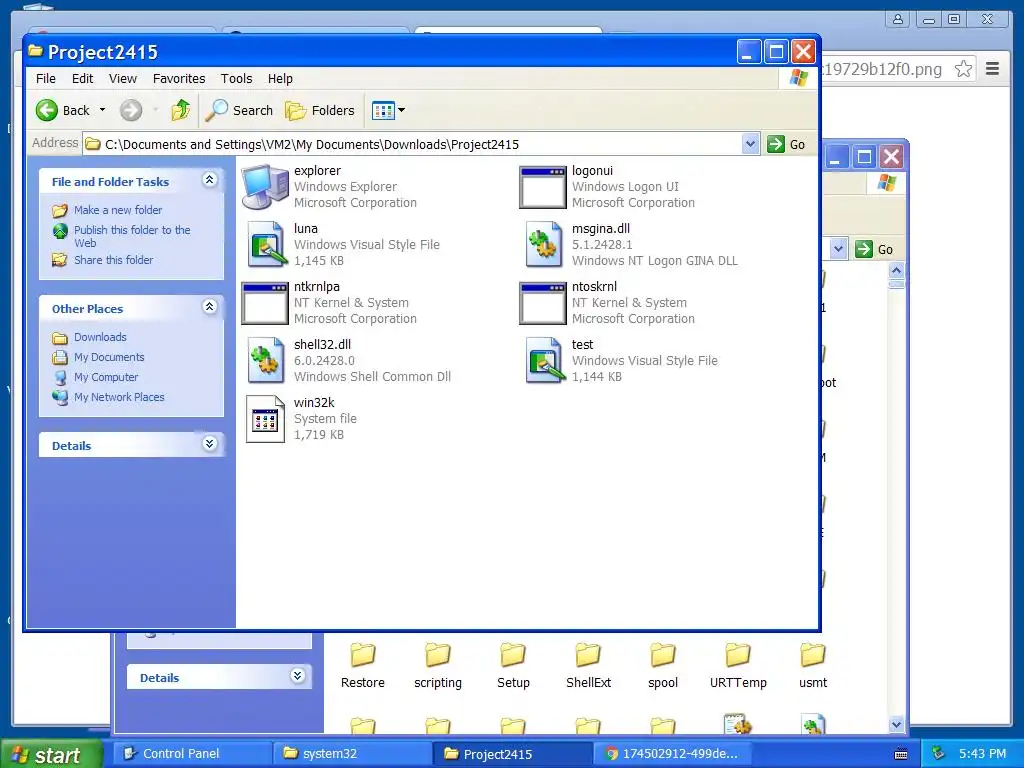The image size is (1024, 768).
Task: Click scroll down arrow in system32 window
Action: (x=896, y=724)
